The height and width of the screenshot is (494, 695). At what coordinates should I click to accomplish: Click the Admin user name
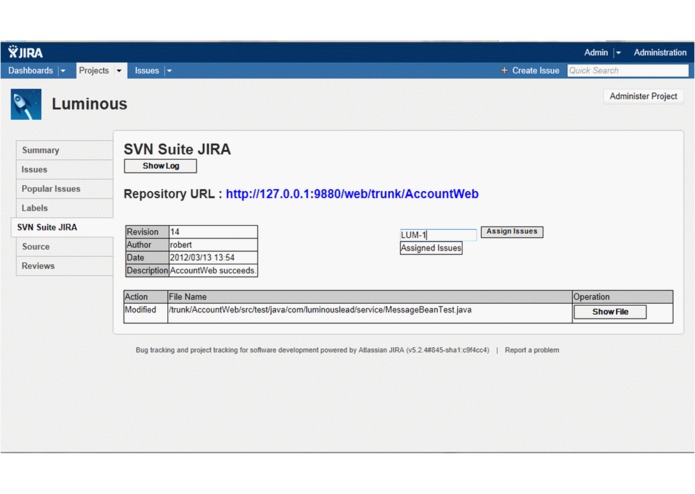pyautogui.click(x=596, y=52)
